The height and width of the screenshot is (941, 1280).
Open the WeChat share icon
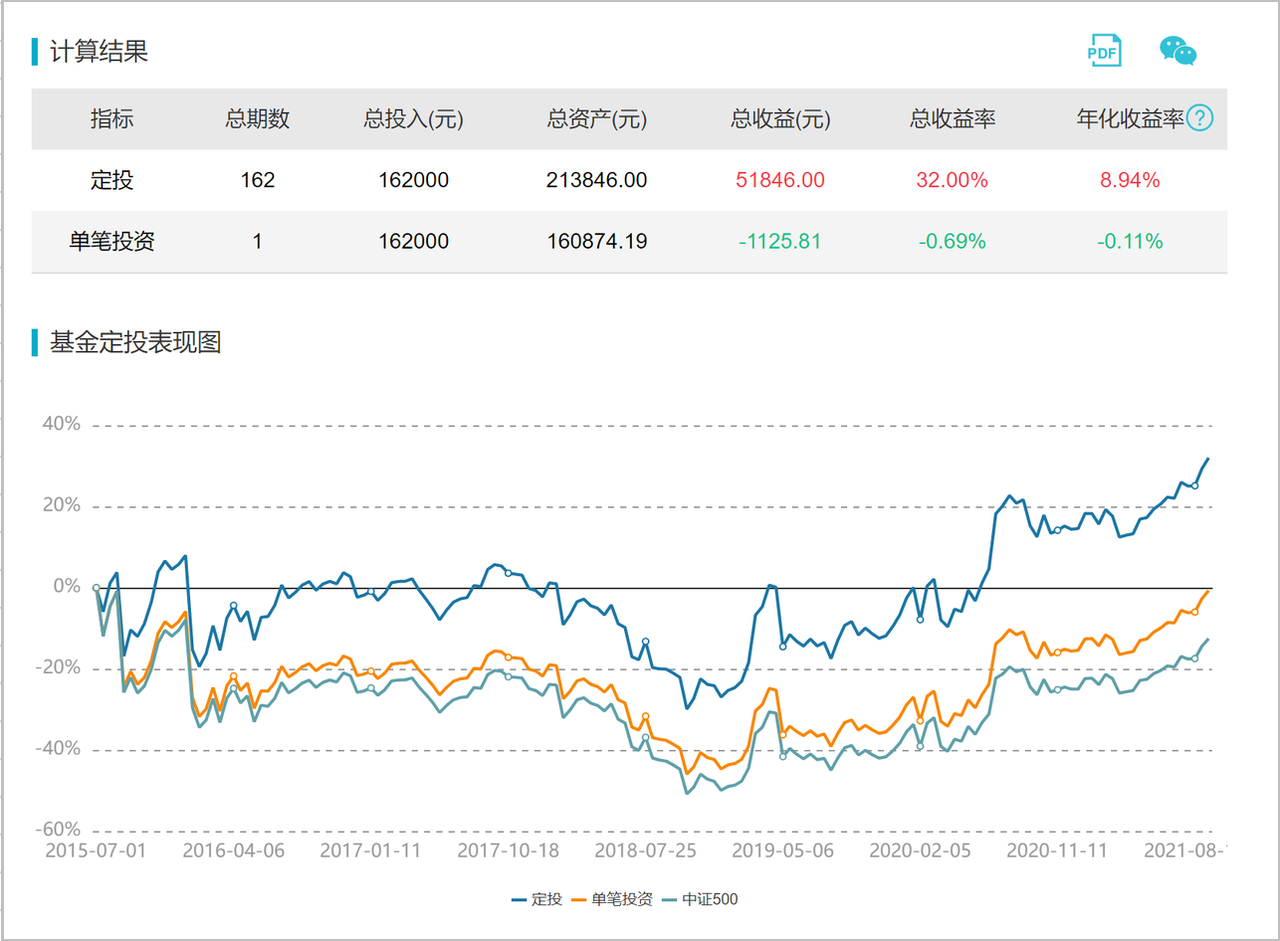(x=1178, y=50)
